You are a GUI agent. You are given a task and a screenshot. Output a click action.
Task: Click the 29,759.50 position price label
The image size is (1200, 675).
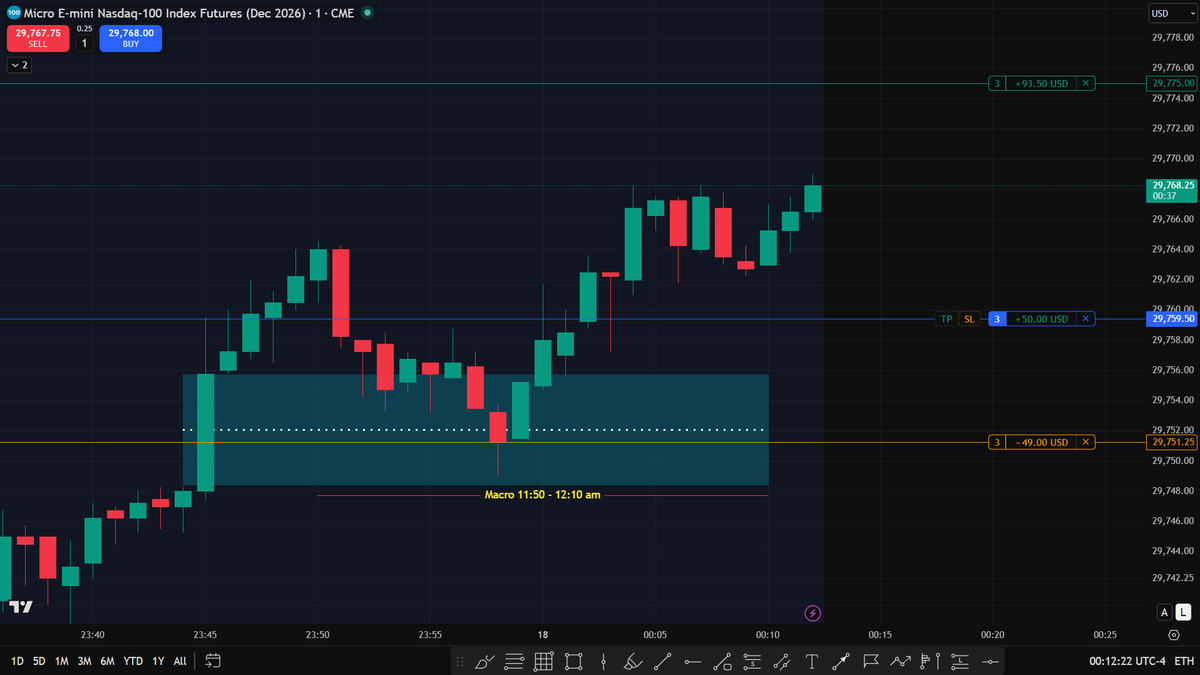point(1173,319)
